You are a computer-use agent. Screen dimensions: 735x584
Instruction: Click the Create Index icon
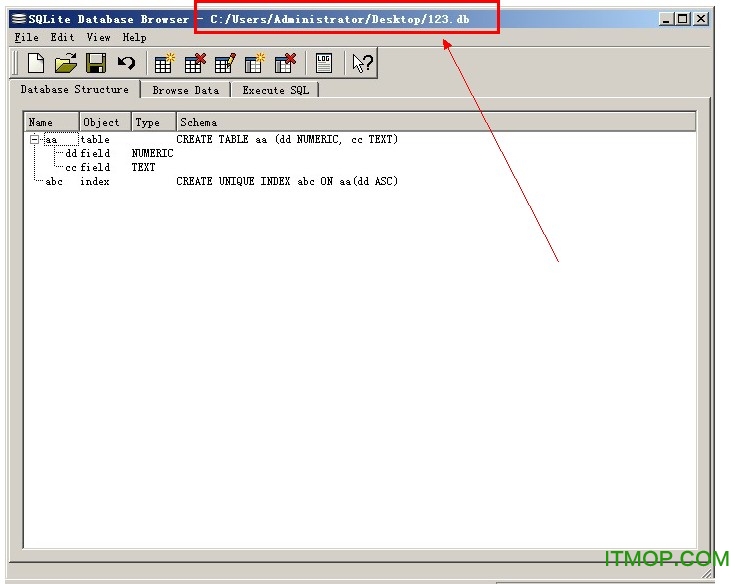[255, 63]
